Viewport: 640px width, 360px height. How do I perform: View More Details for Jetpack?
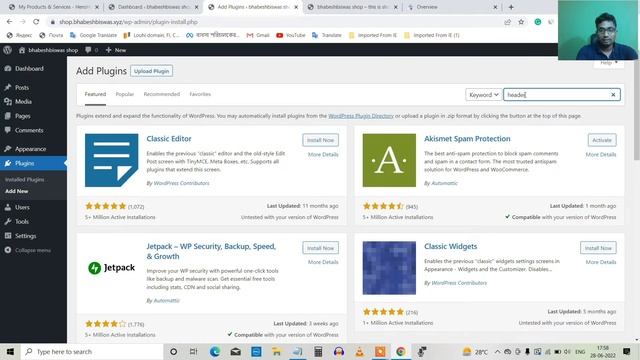tap(323, 262)
